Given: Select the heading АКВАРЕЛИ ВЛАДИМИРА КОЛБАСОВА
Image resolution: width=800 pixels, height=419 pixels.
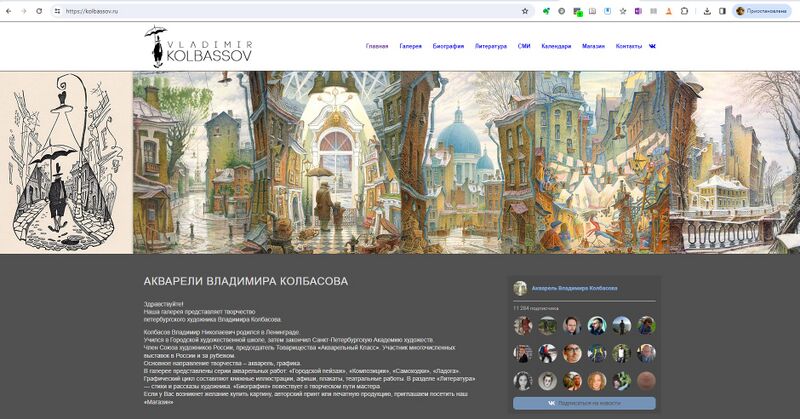Looking at the screenshot, I should coord(245,281).
